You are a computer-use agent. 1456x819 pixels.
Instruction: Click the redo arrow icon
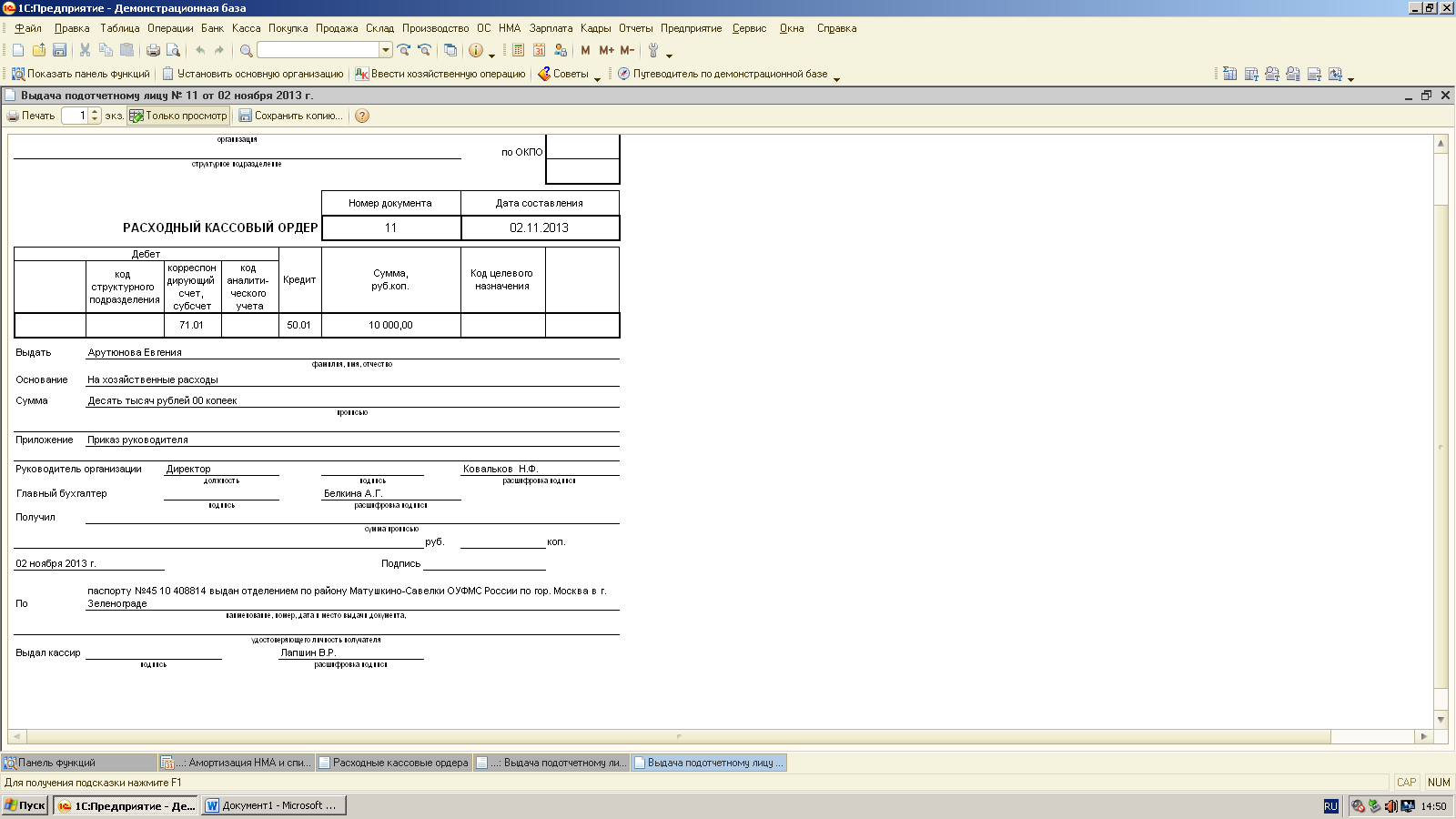tap(219, 50)
